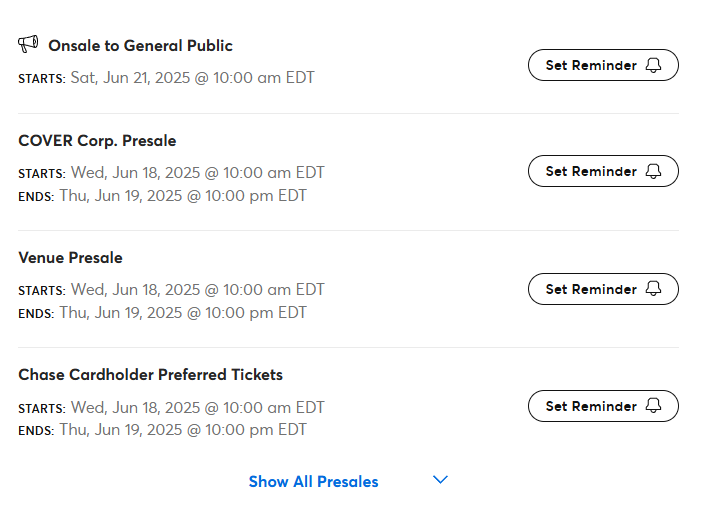Click the Chase Cardholder start date text
Viewport: 707px width, 506px height.
[x=197, y=407]
